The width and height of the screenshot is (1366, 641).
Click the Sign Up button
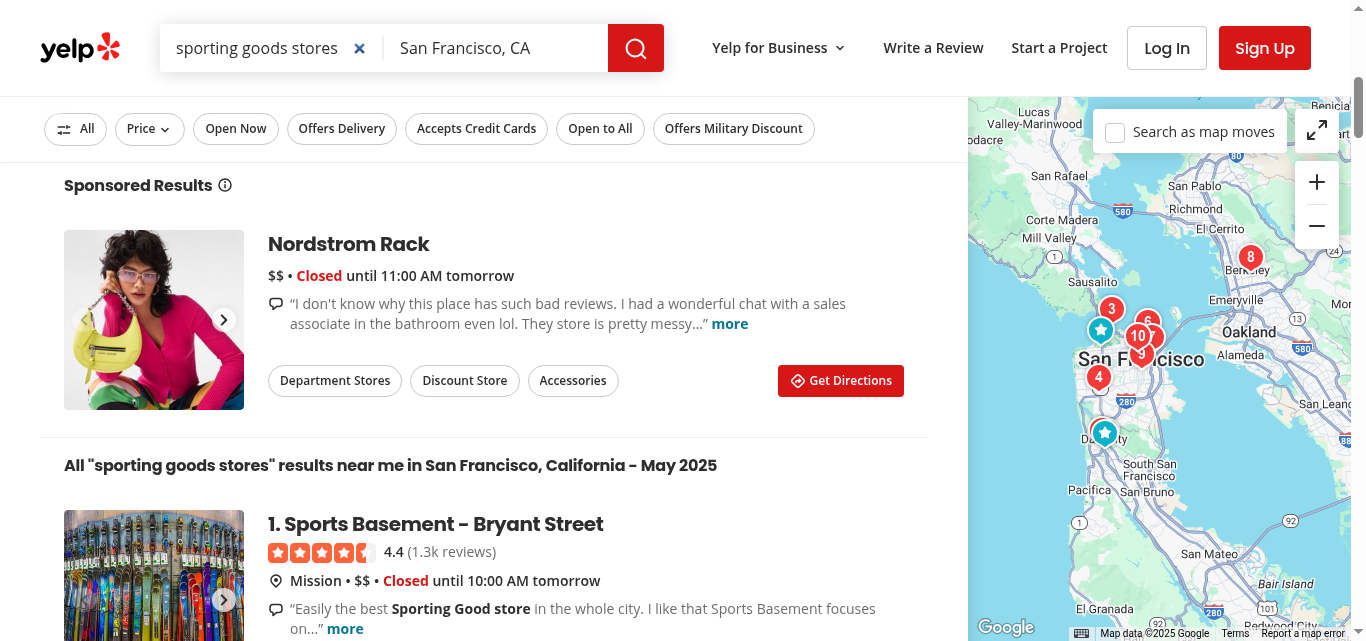1265,48
